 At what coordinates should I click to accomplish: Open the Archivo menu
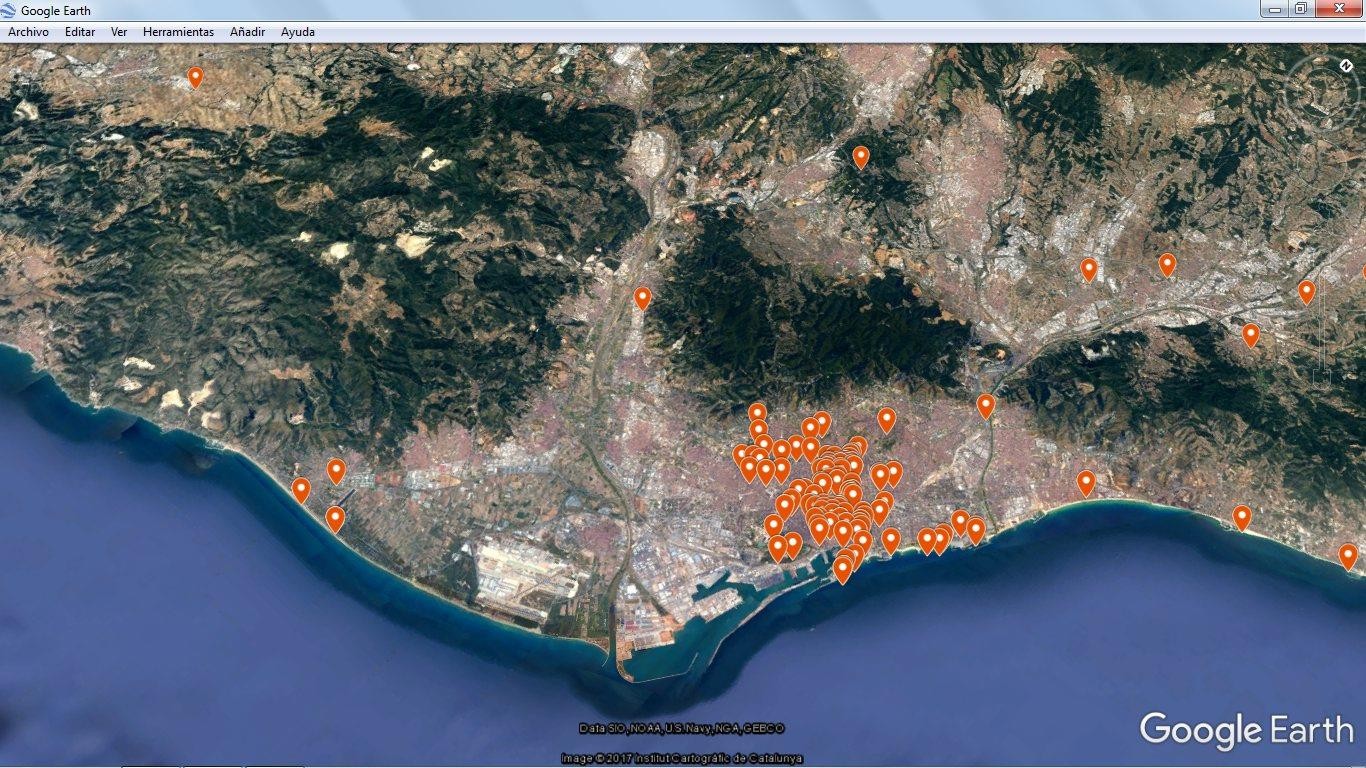(28, 32)
